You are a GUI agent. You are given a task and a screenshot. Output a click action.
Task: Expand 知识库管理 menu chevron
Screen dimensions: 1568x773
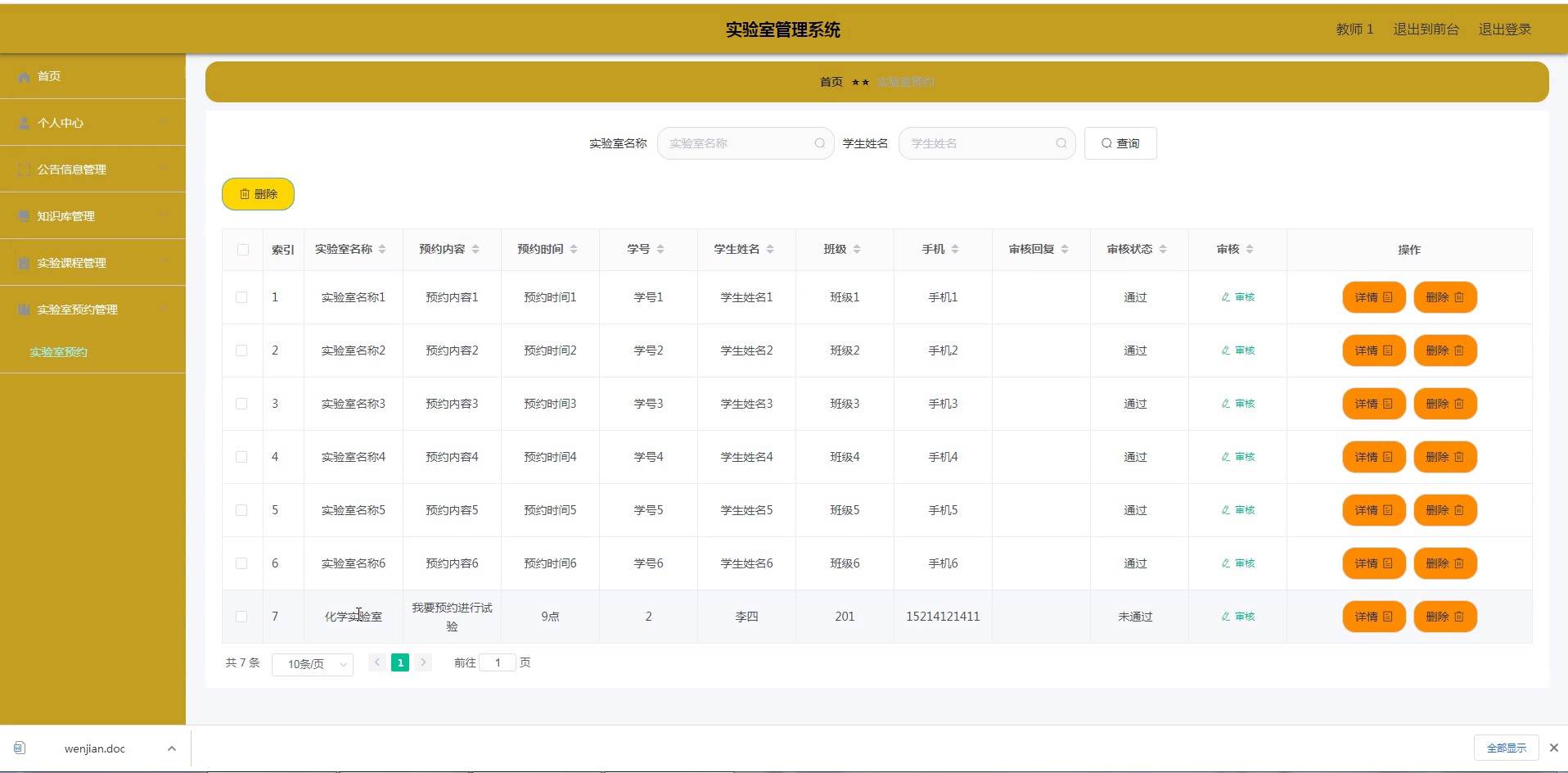point(164,216)
